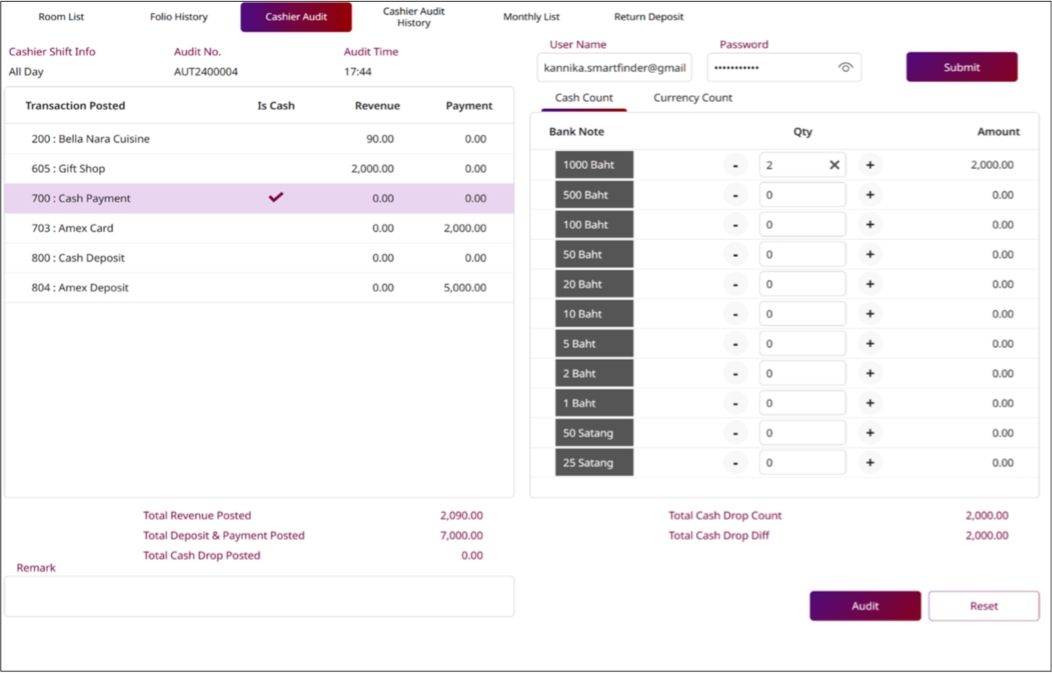Select the 804 : Amex Deposit row

pyautogui.click(x=259, y=288)
